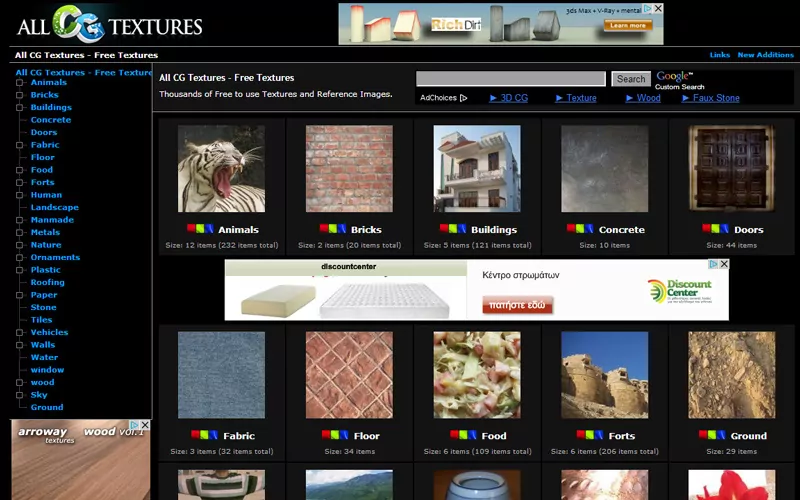
Task: Expand the Vehicles category in the tree
Action: tap(19, 333)
